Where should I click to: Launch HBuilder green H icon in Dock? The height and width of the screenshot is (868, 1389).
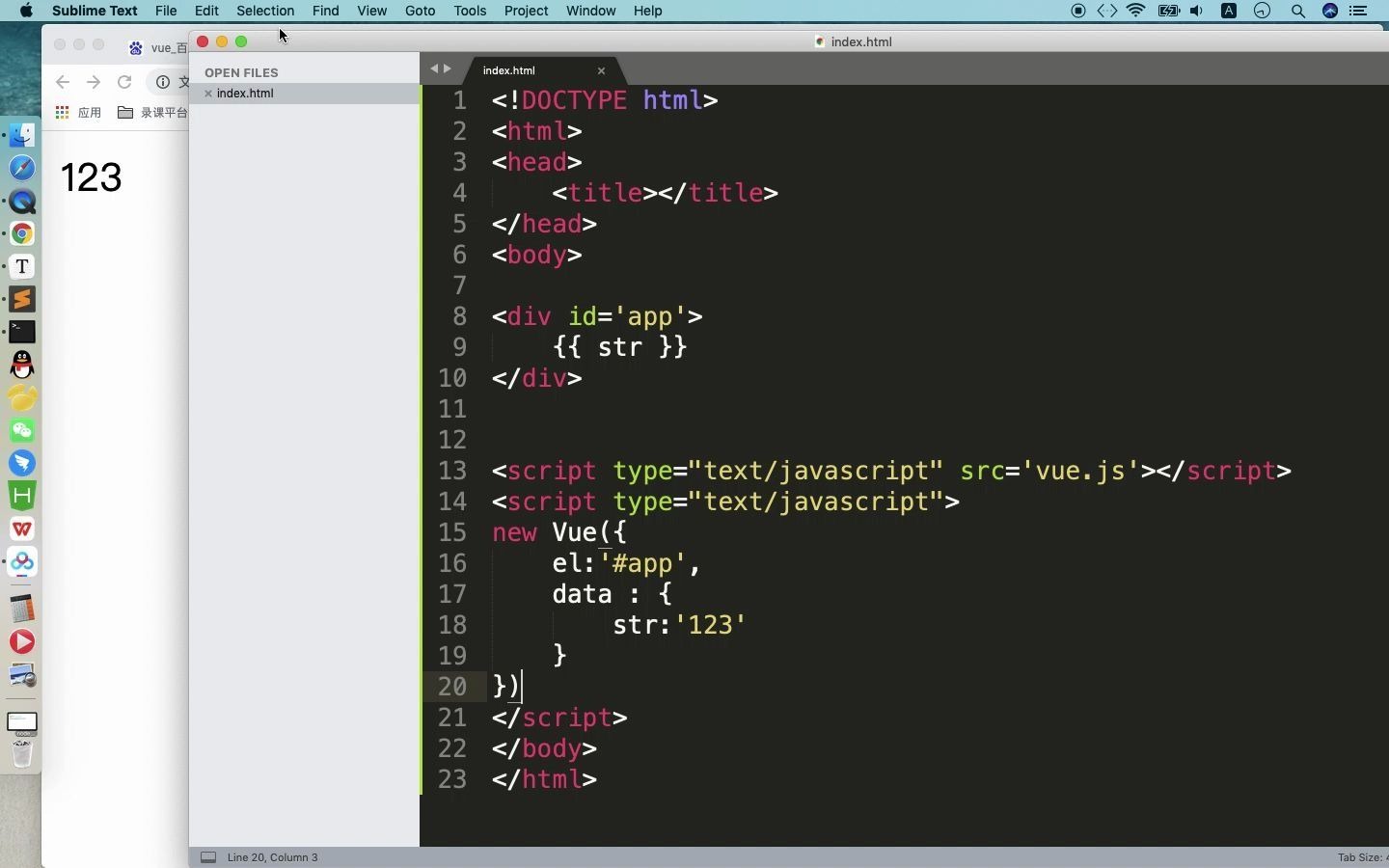point(22,496)
